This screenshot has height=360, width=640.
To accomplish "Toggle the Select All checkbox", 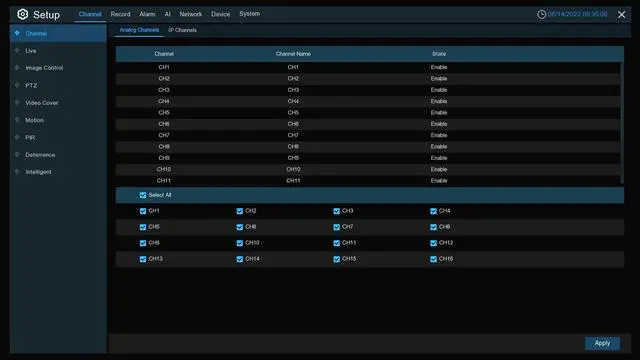I will tap(143, 195).
